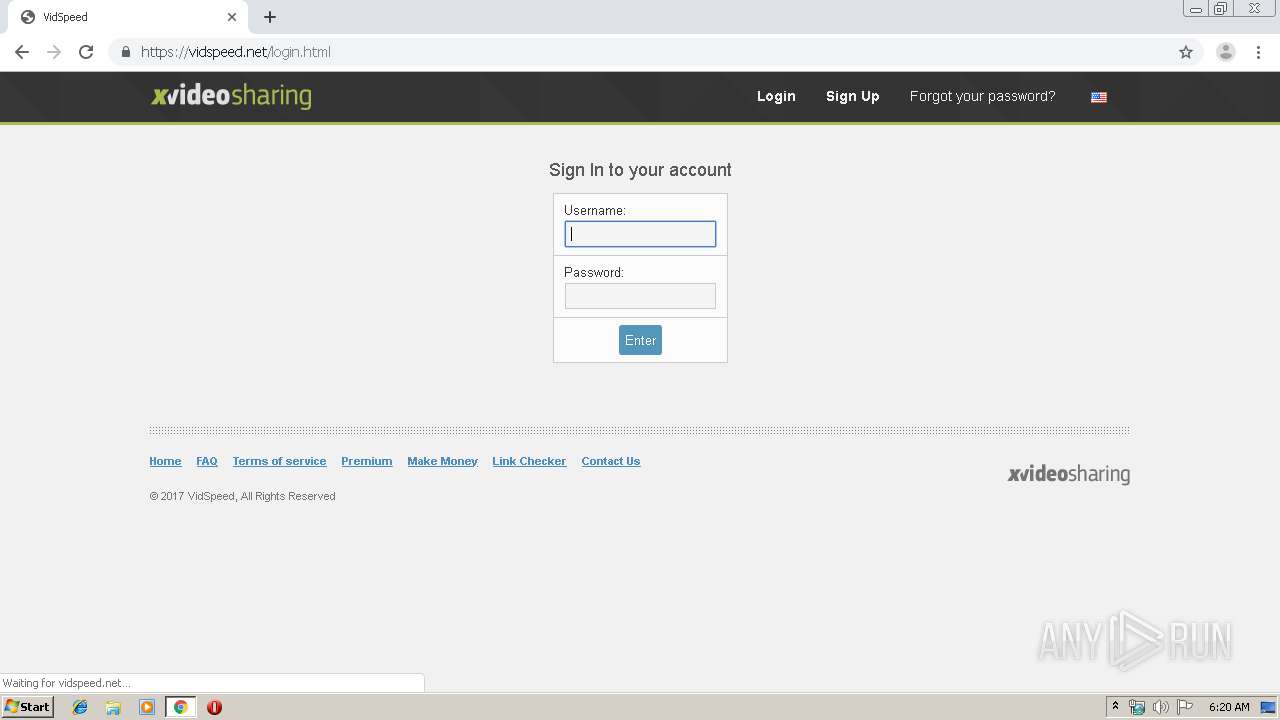Click Login in top navigation
Image resolution: width=1280 pixels, height=720 pixels.
(776, 96)
